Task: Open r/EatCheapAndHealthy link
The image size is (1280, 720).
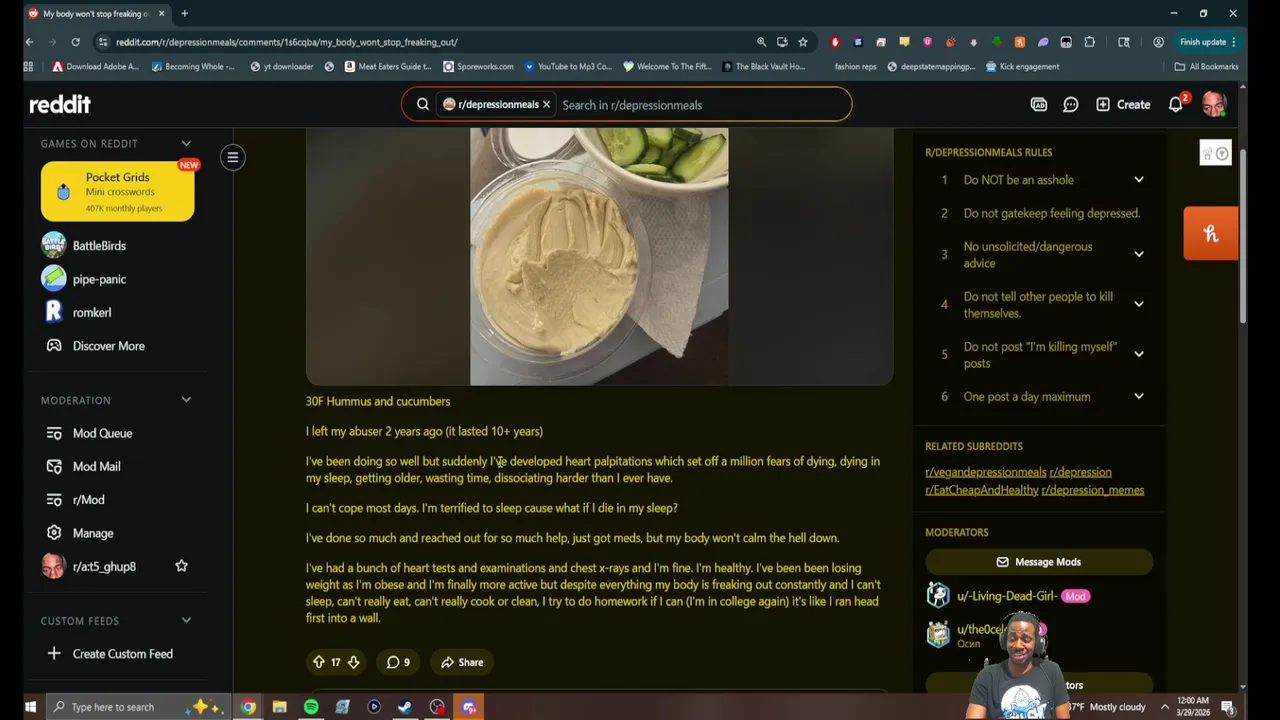Action: 981,490
